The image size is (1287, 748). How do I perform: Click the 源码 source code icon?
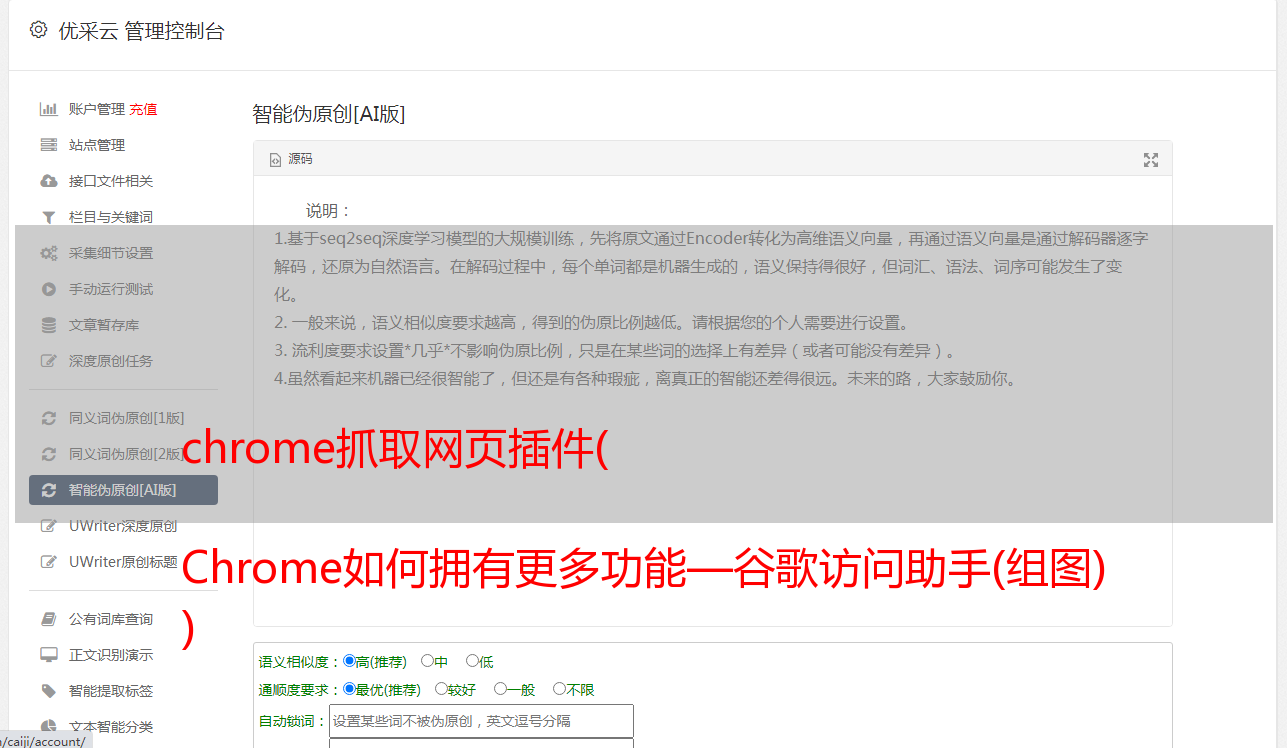click(275, 160)
